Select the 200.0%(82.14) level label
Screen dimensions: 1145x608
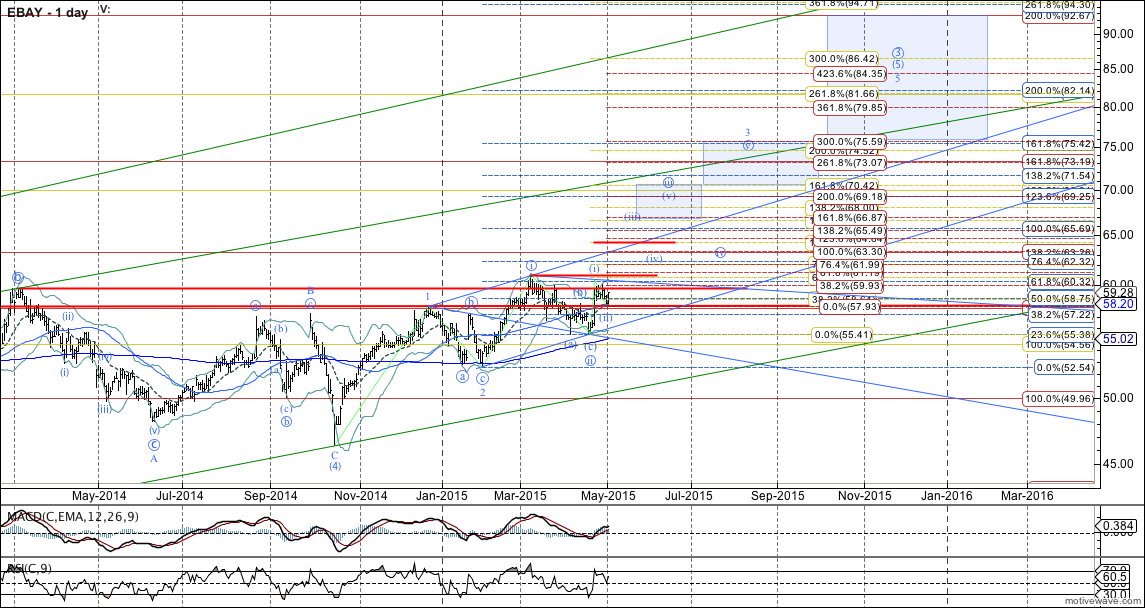point(1058,90)
